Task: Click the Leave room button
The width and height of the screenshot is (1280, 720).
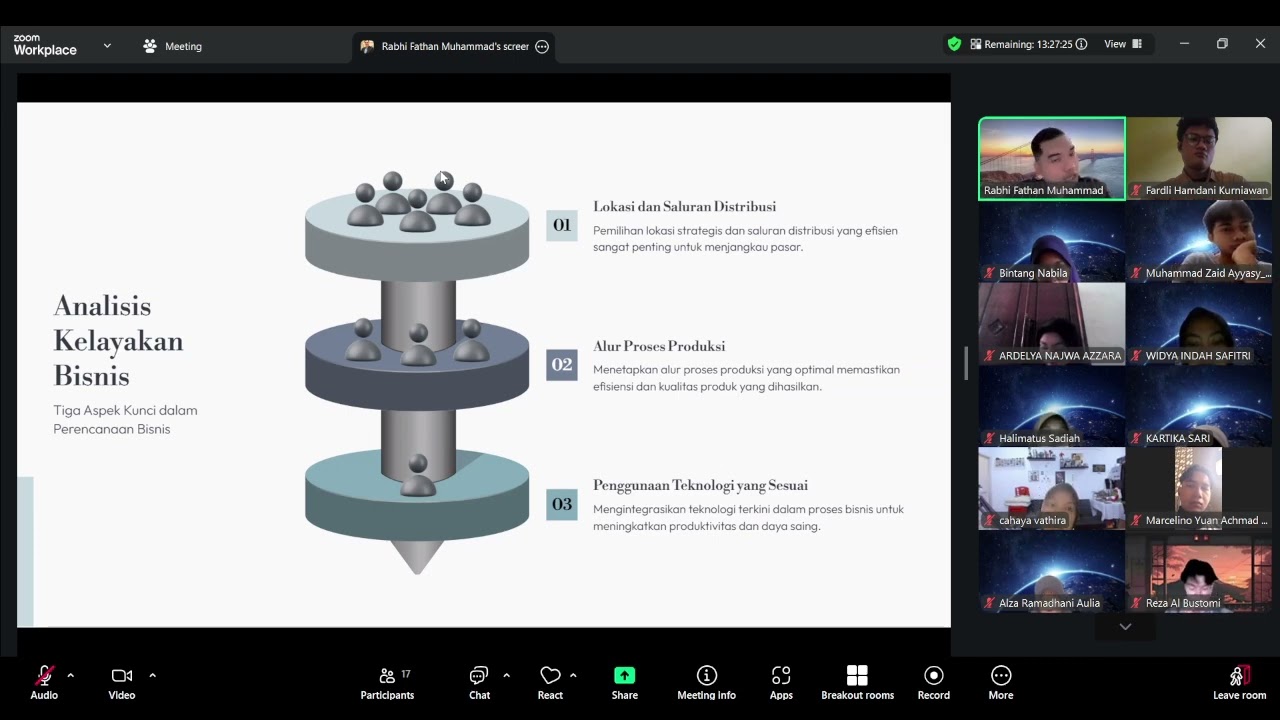Action: pyautogui.click(x=1239, y=683)
